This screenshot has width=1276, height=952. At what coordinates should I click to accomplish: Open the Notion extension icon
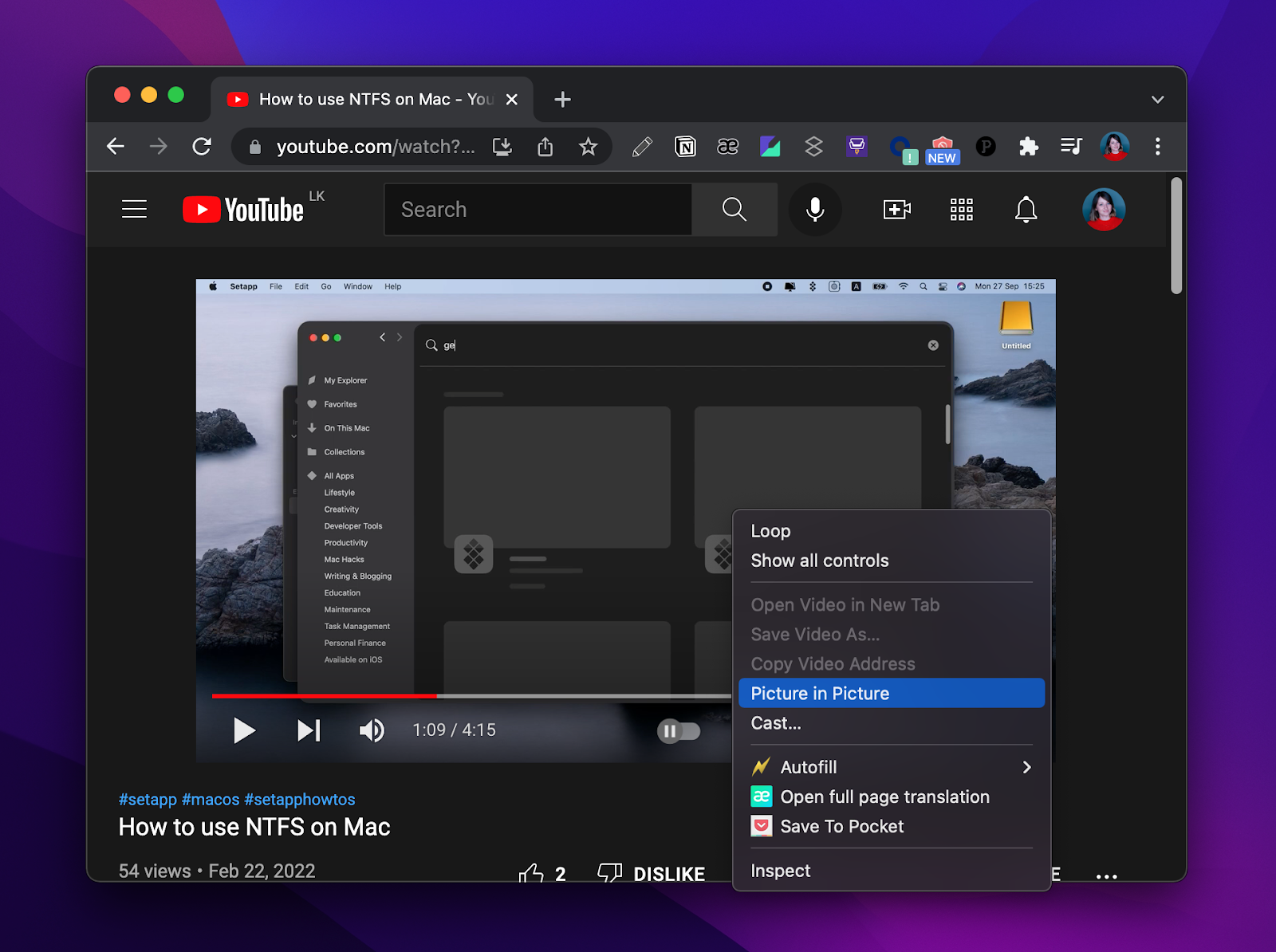pos(685,147)
